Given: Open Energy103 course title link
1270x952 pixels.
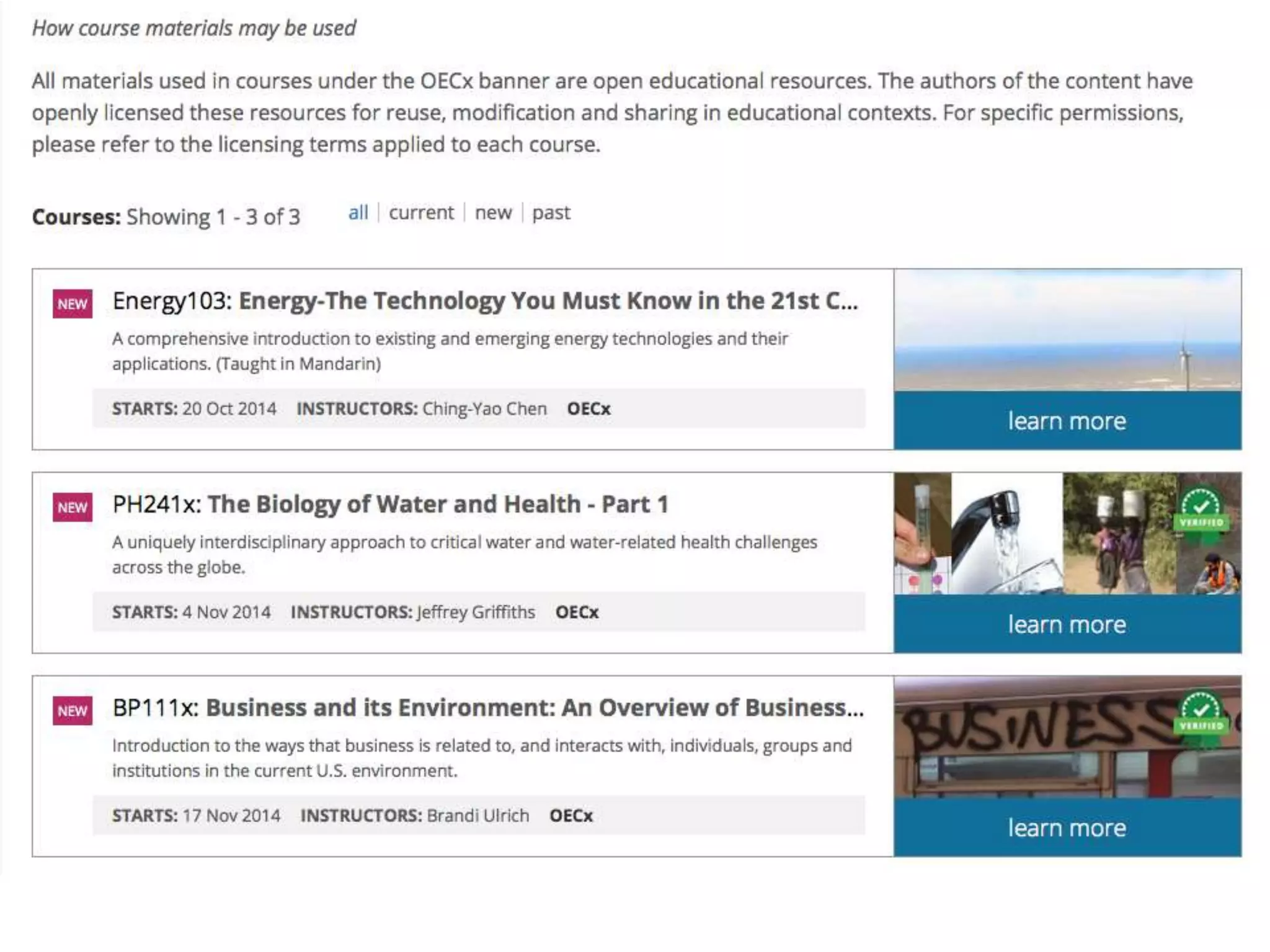Looking at the screenshot, I should [485, 301].
